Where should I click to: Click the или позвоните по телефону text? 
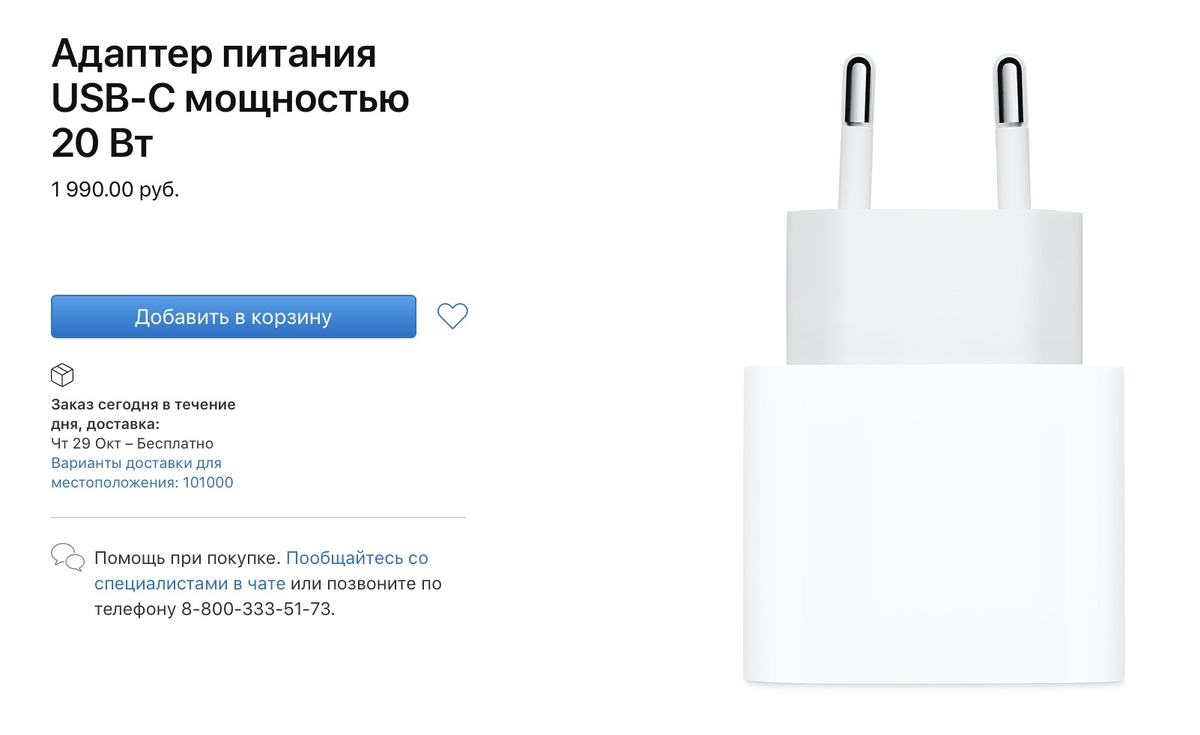click(x=266, y=596)
